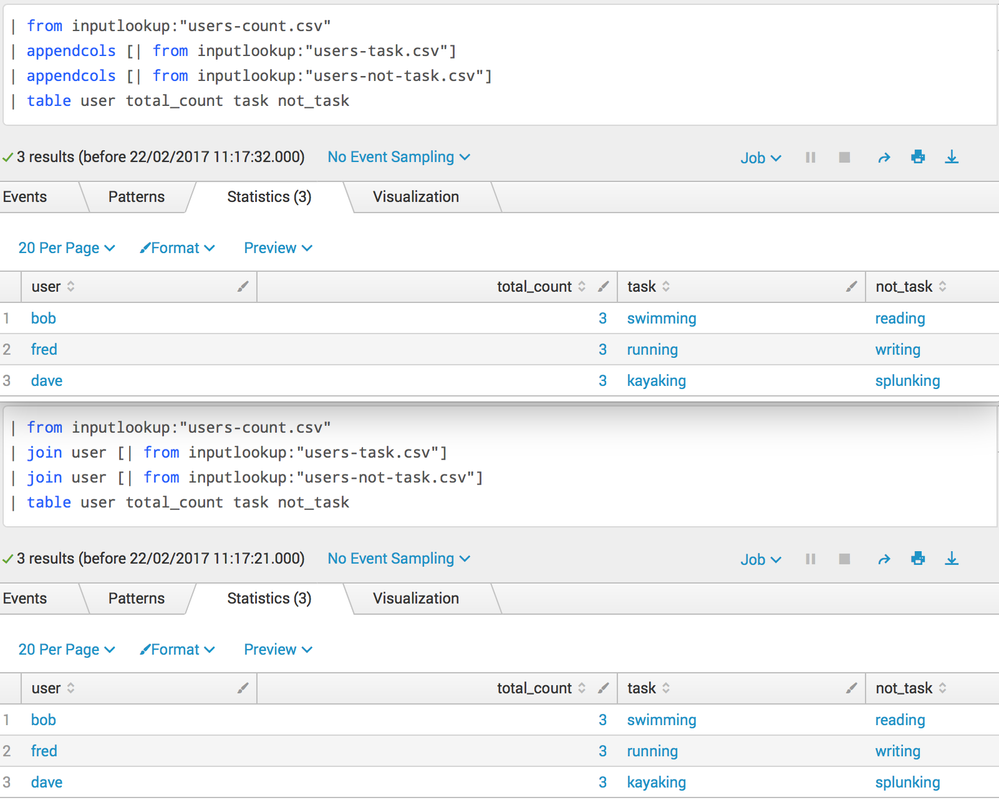Click the print icon for the join search
Image resolution: width=999 pixels, height=803 pixels.
click(x=918, y=560)
